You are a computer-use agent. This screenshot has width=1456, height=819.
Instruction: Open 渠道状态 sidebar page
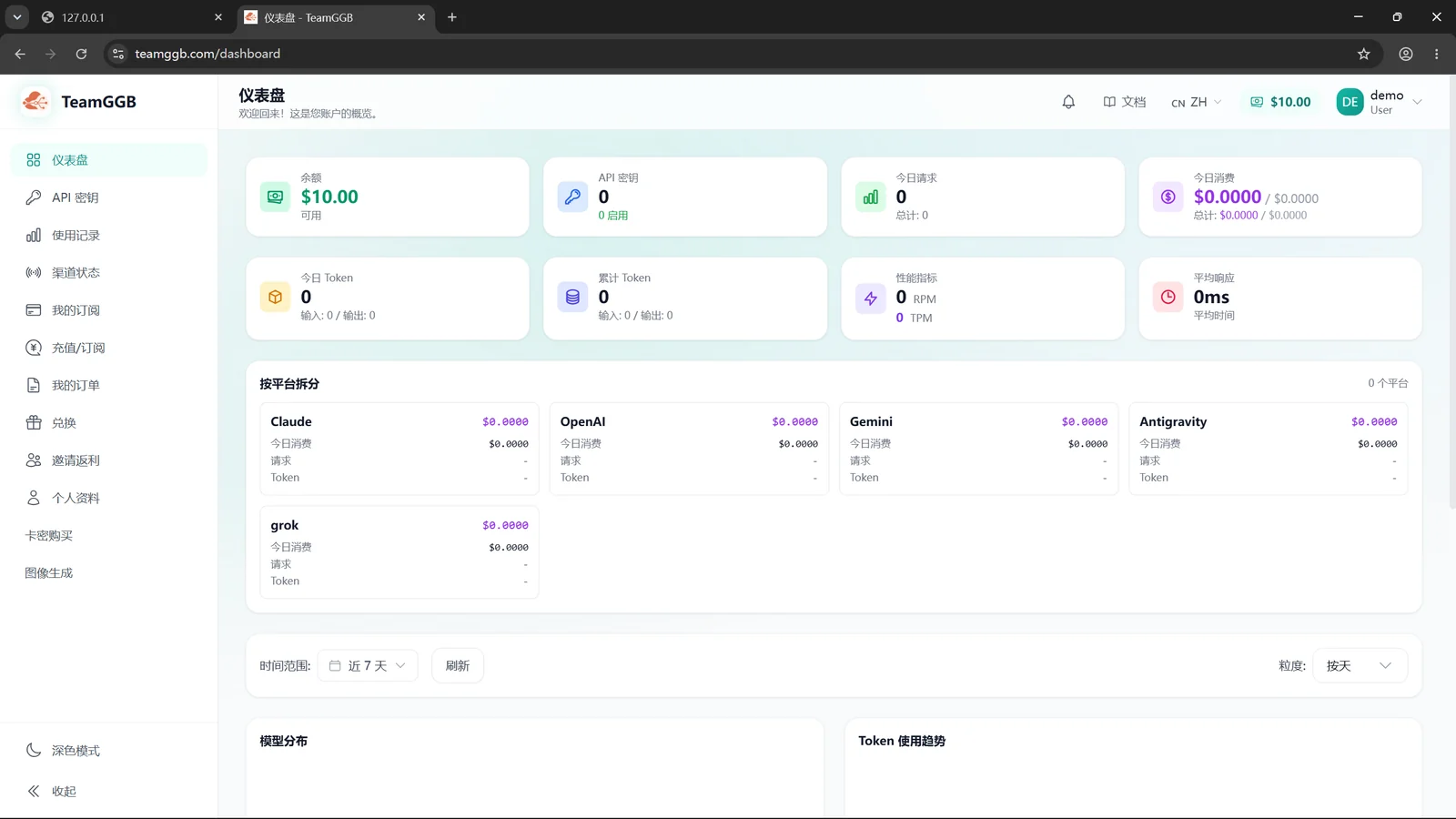(109, 272)
